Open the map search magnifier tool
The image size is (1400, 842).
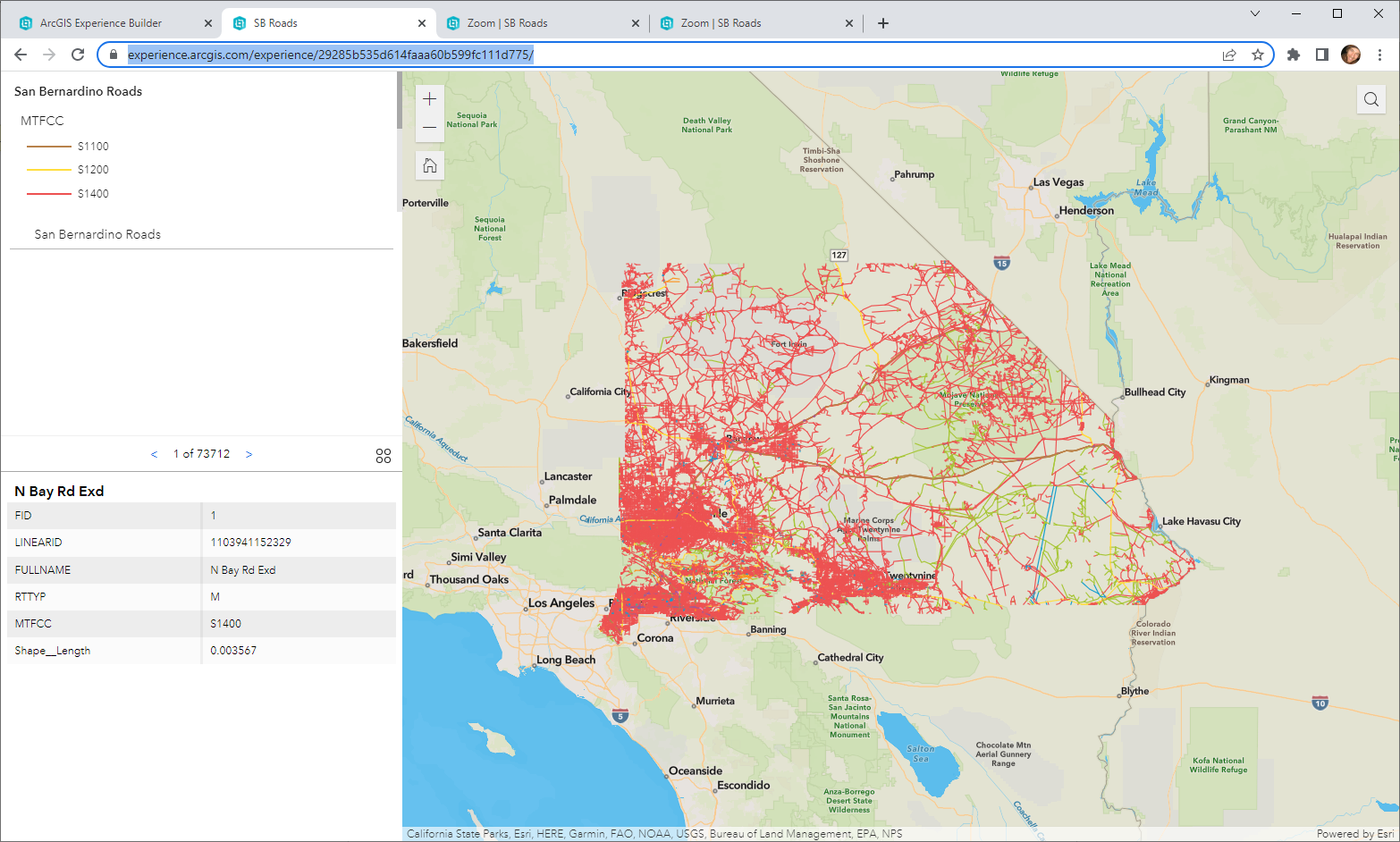[x=1370, y=99]
